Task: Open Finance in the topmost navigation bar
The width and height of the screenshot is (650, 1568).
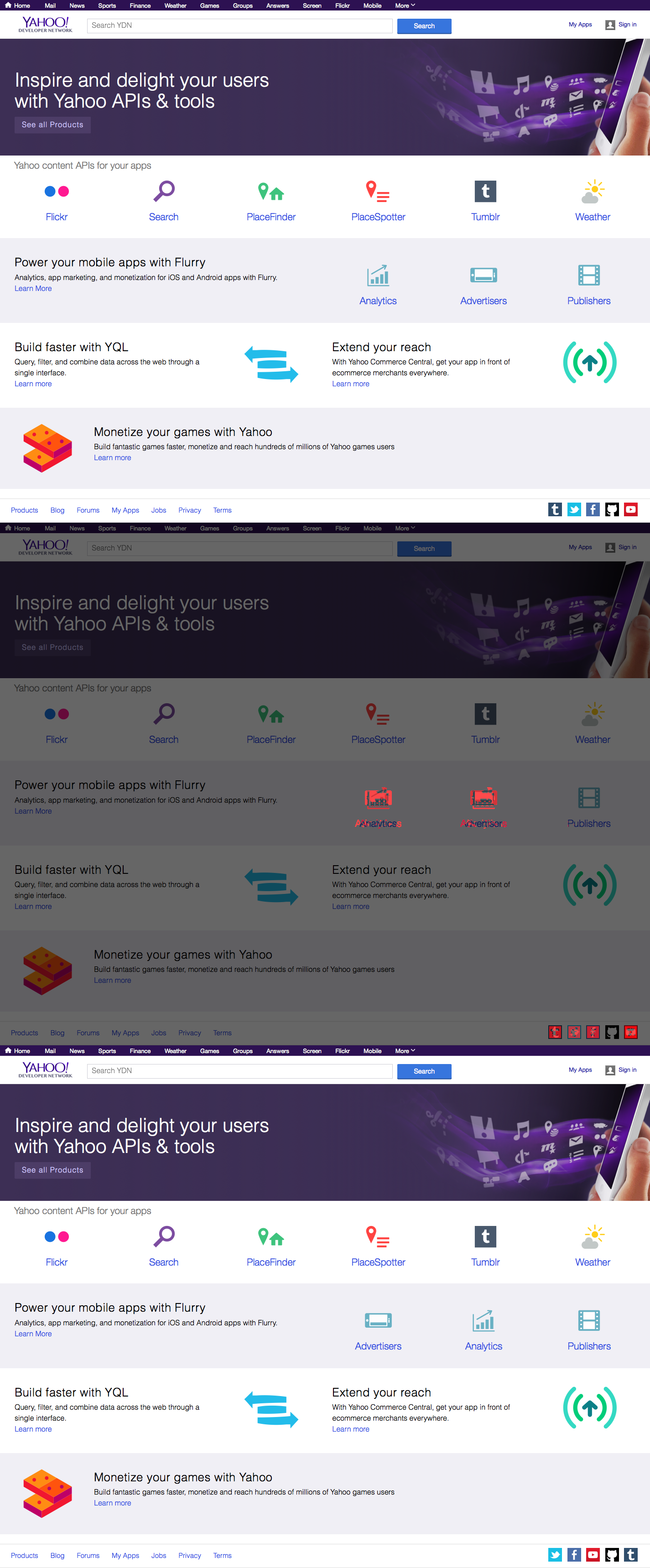Action: click(140, 5)
